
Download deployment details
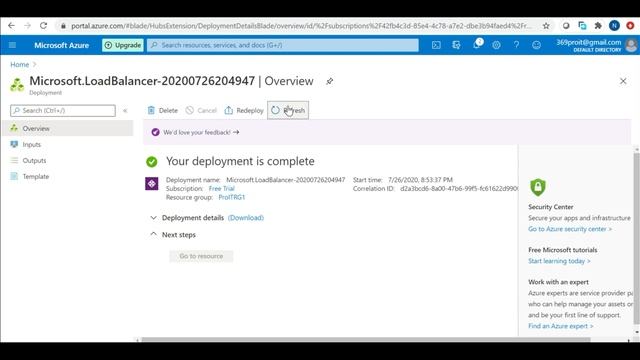(x=246, y=218)
